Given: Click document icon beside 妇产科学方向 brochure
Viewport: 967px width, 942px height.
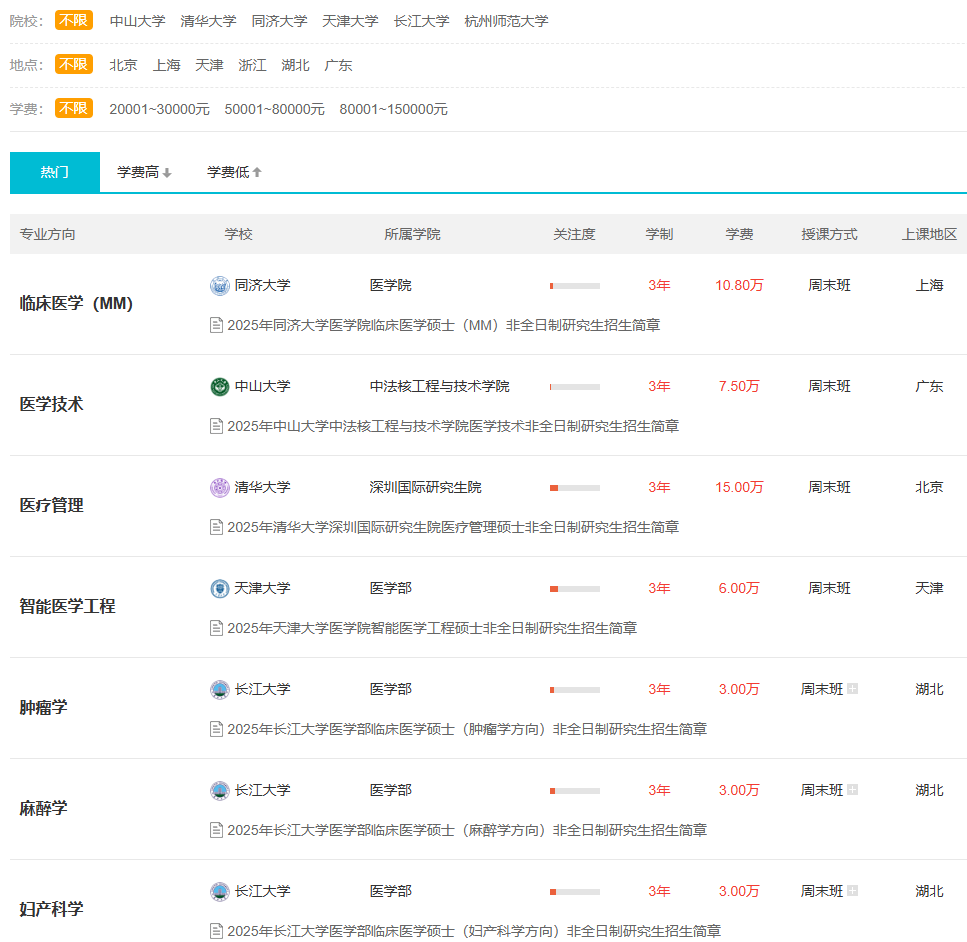Looking at the screenshot, I should [x=216, y=931].
